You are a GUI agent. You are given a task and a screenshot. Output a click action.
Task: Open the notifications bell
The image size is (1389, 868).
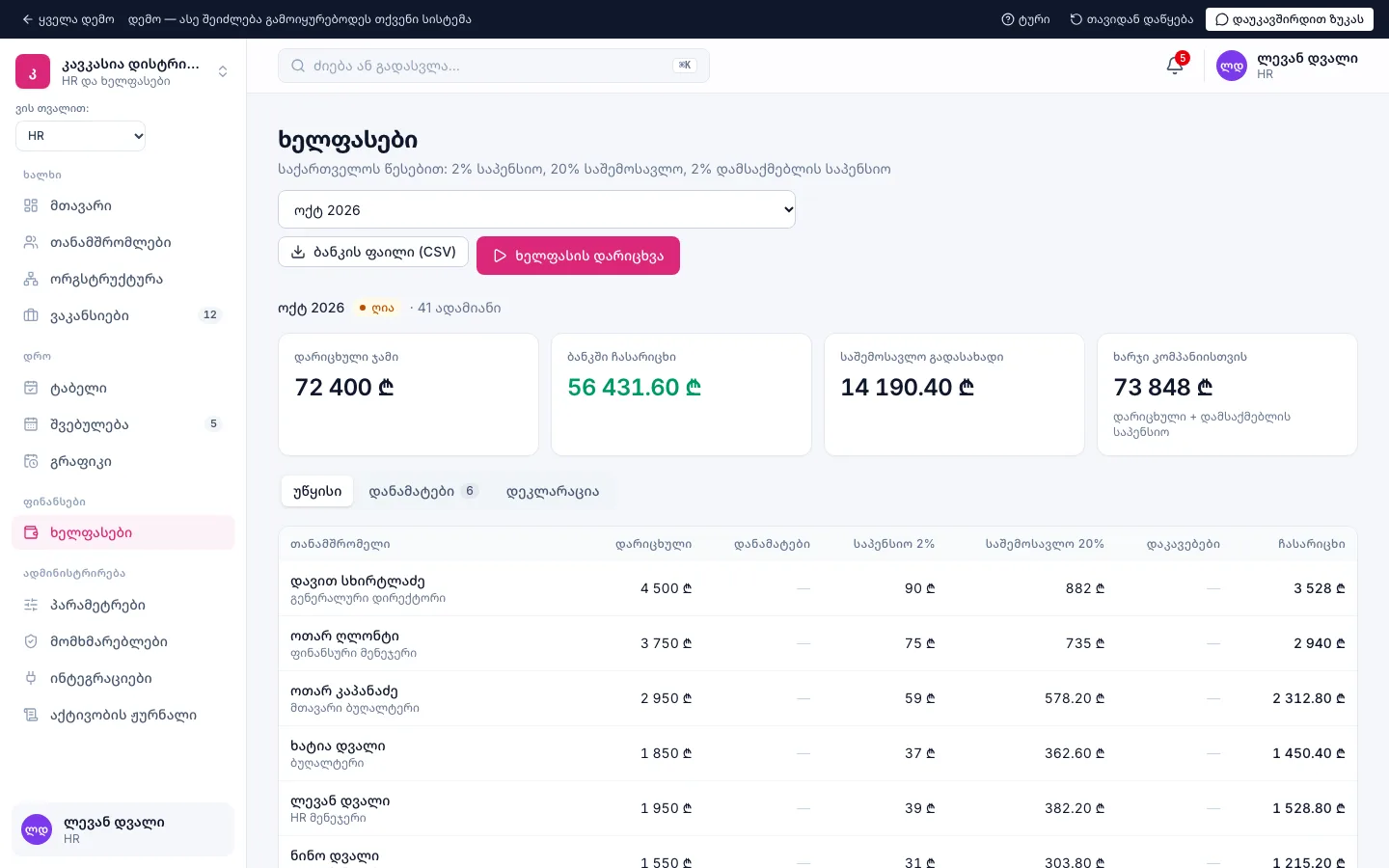(1175, 66)
